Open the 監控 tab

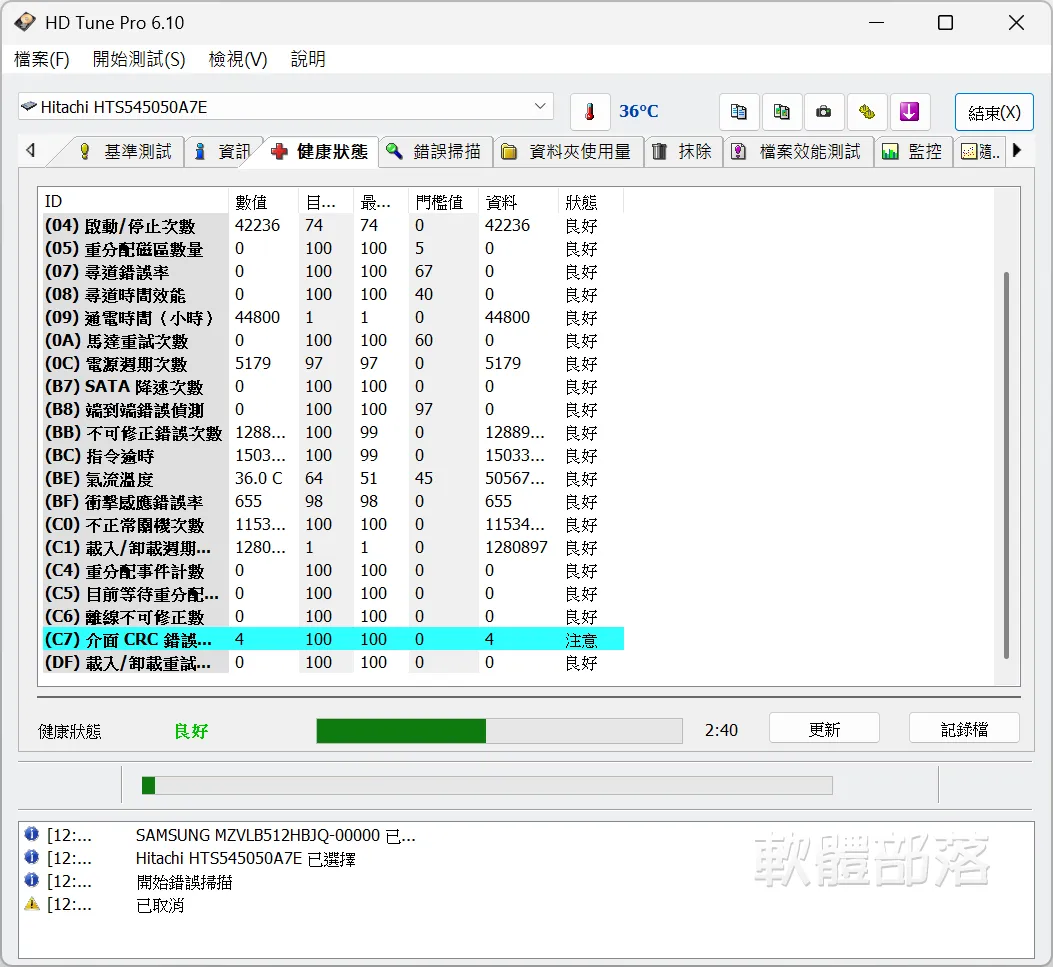tap(913, 152)
